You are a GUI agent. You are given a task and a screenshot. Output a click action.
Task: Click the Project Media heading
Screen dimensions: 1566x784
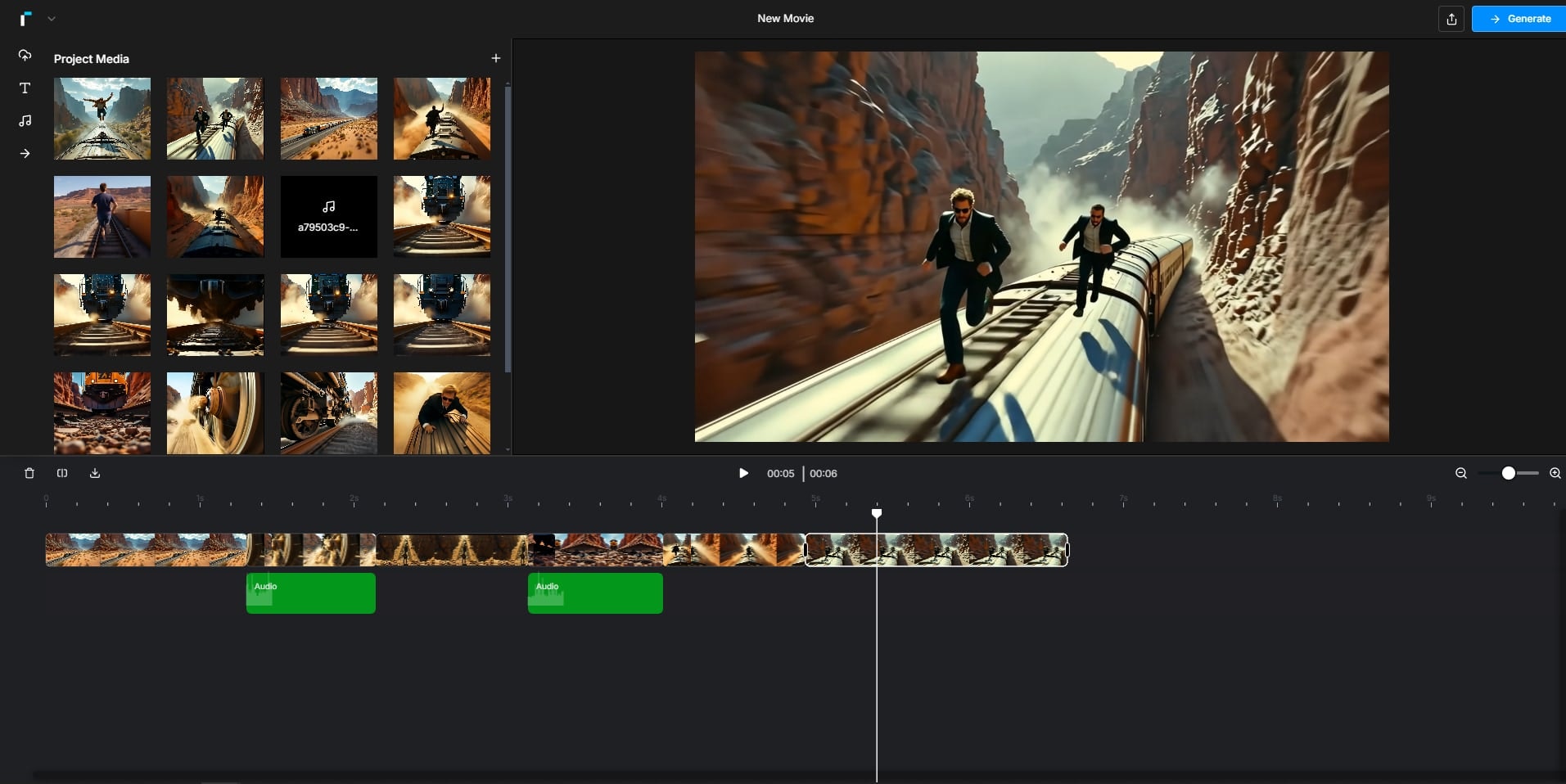[92, 59]
